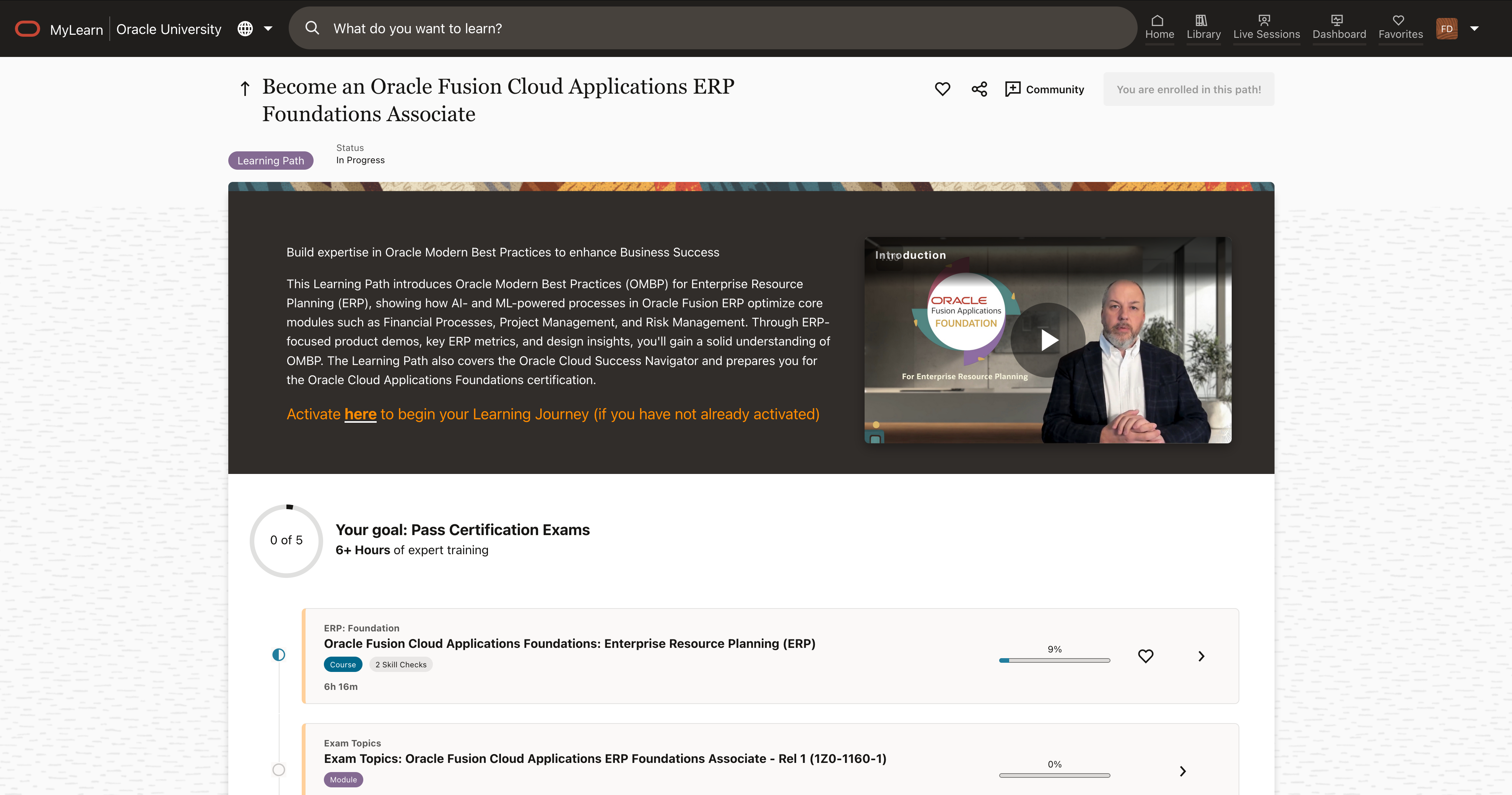Favorite the ERP Foundations course
Viewport: 1512px width, 795px height.
click(x=1145, y=656)
